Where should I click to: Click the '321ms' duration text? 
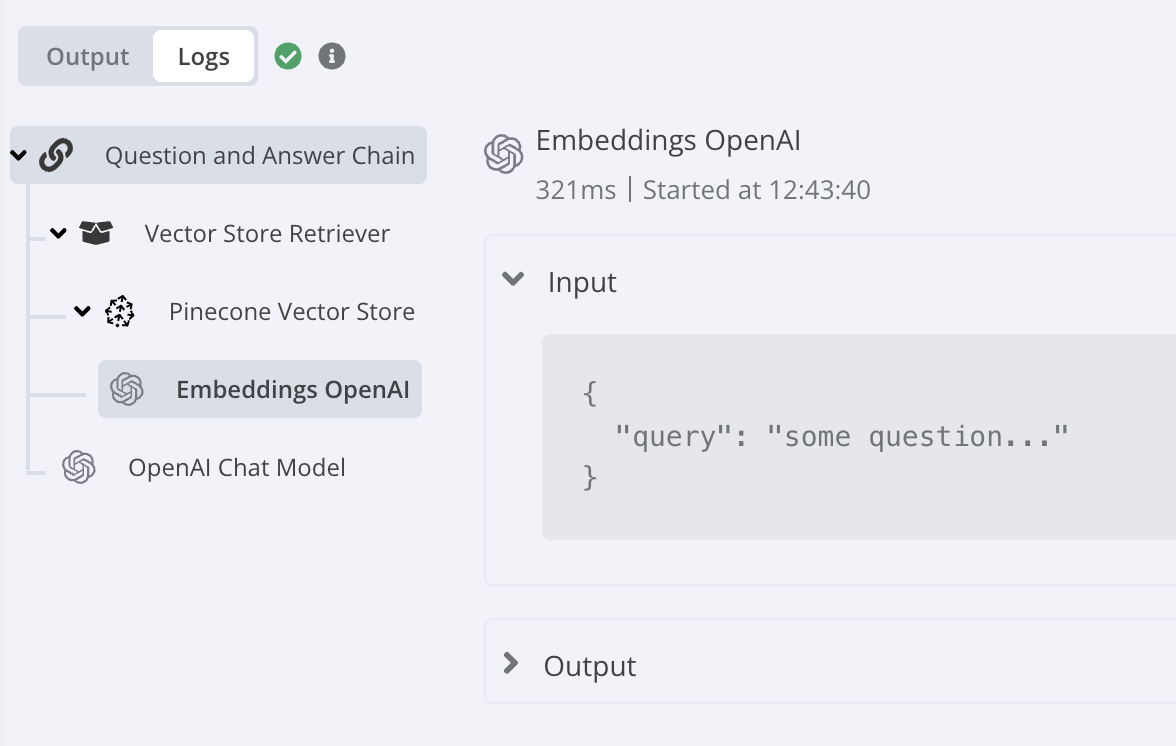click(x=576, y=190)
